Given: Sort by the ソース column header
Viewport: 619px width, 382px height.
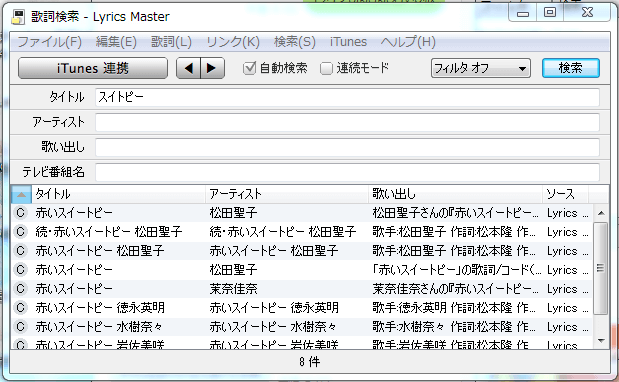Looking at the screenshot, I should [x=566, y=194].
